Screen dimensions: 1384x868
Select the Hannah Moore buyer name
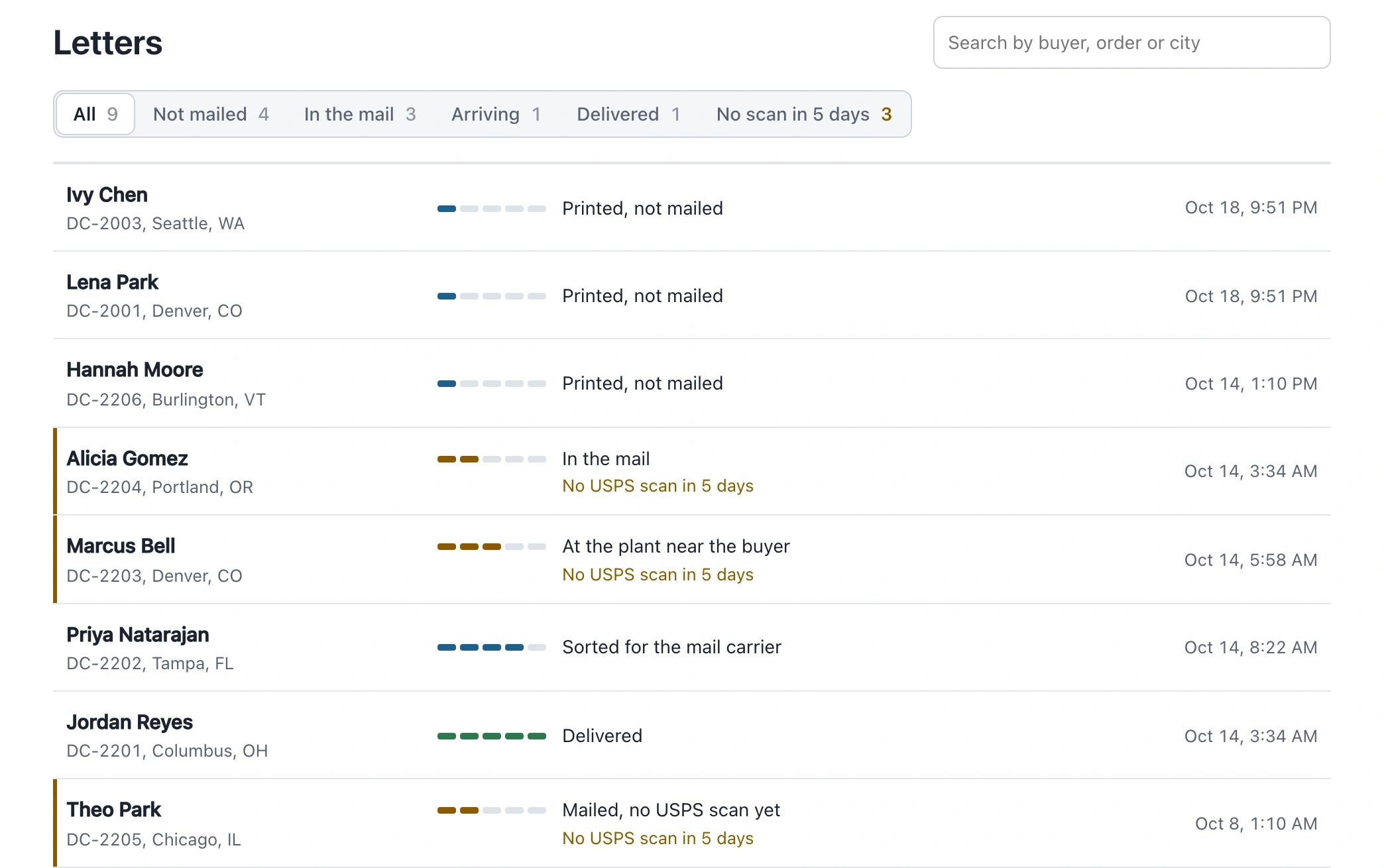135,370
